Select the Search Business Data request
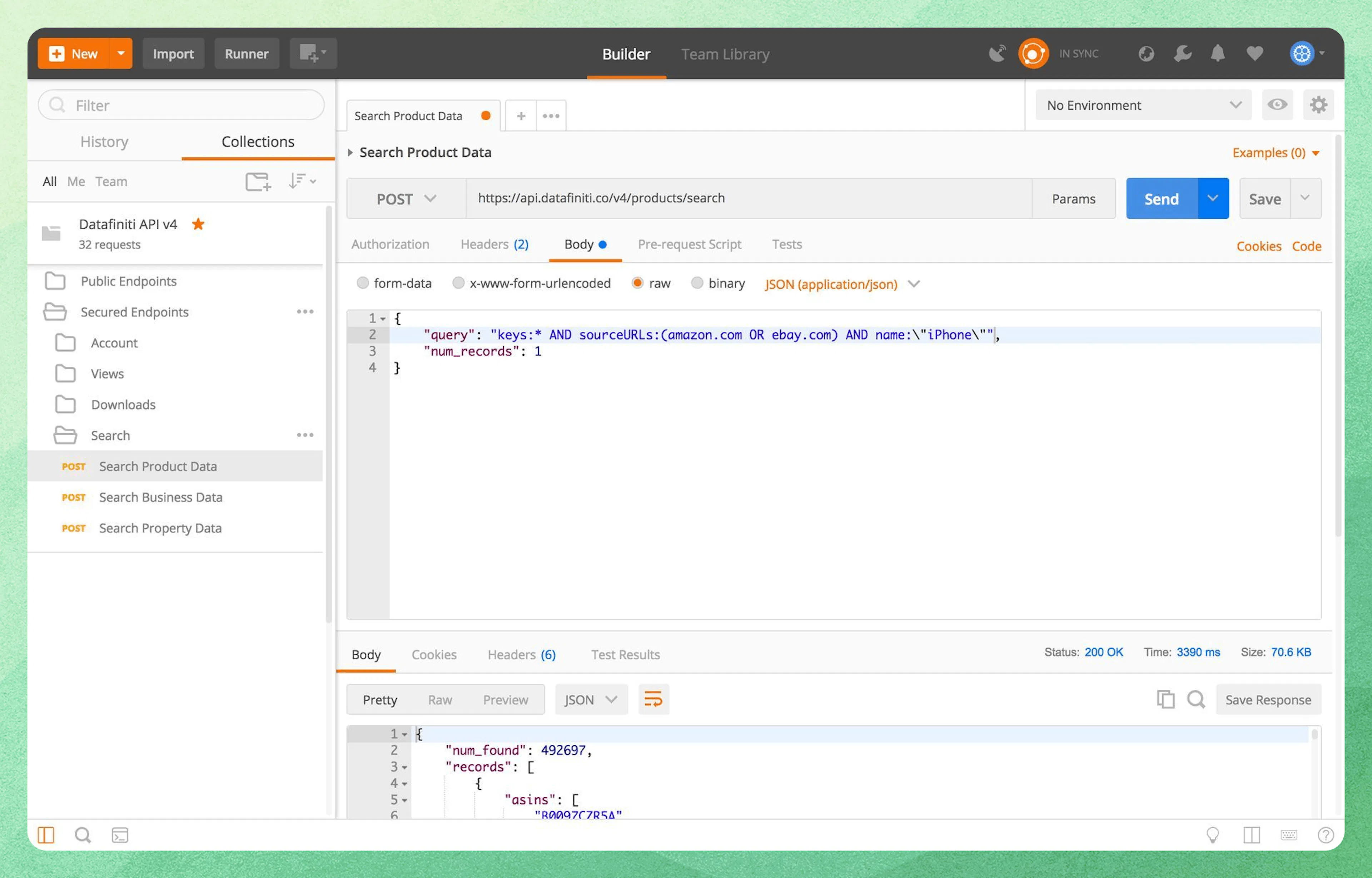The image size is (1372, 878). 160,497
